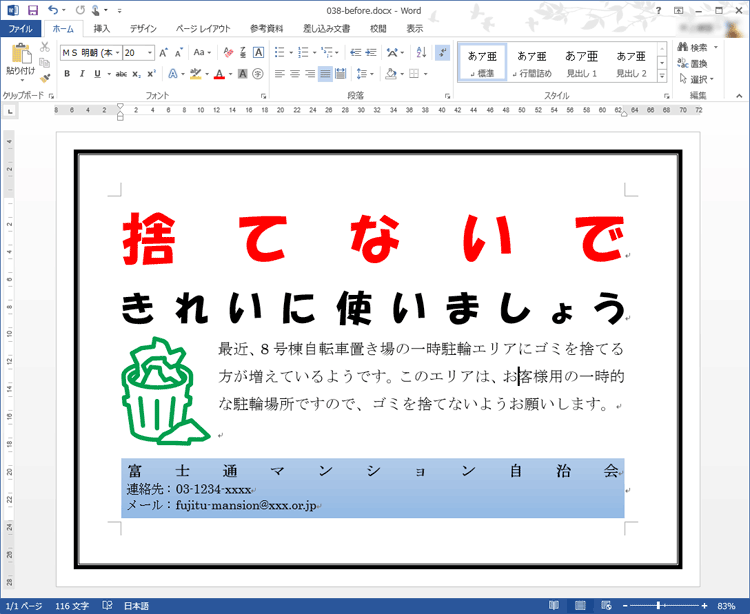The width and height of the screenshot is (750, 614).
Task: Open the Multilevel List dropdown
Action: 337,53
